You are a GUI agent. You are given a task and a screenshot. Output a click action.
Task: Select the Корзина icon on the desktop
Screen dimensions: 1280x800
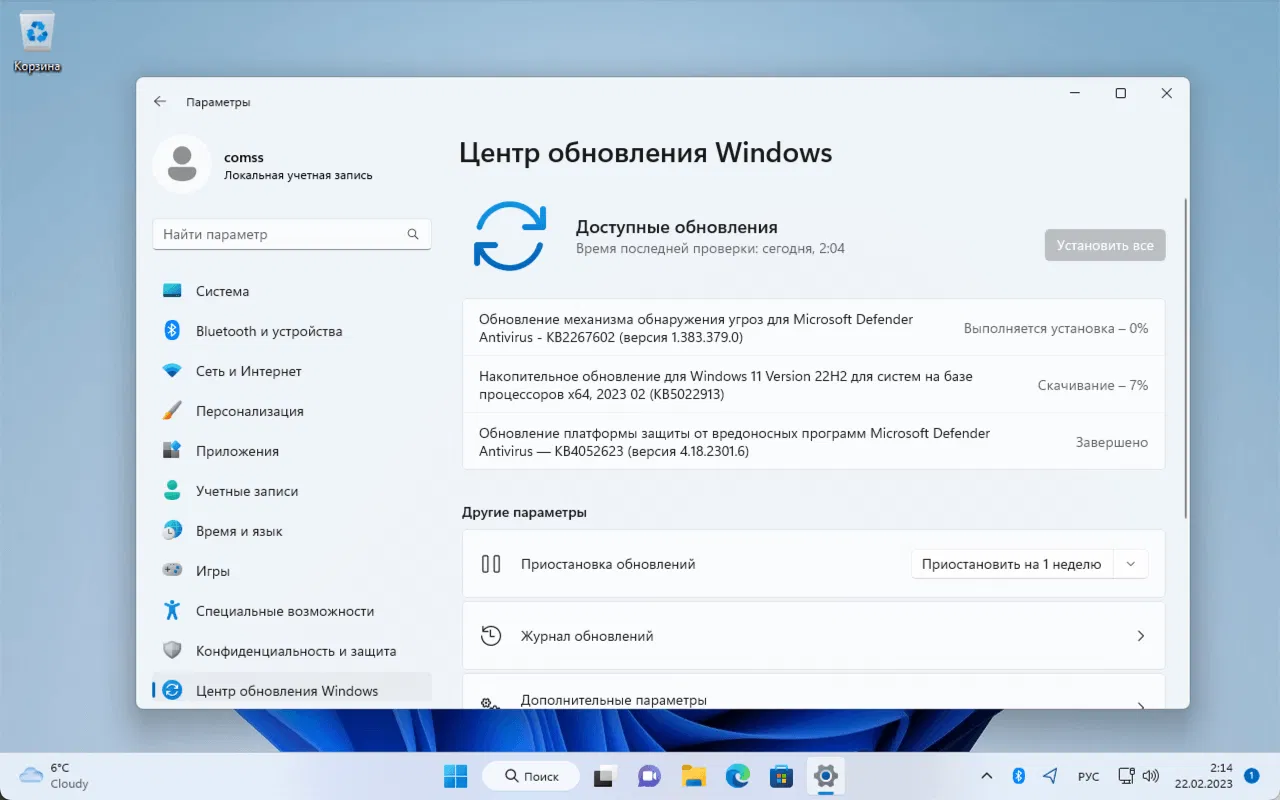[x=37, y=43]
